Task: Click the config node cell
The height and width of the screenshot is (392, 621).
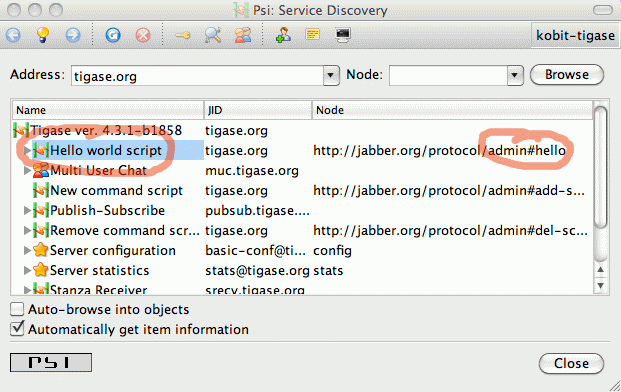Action: coord(332,251)
